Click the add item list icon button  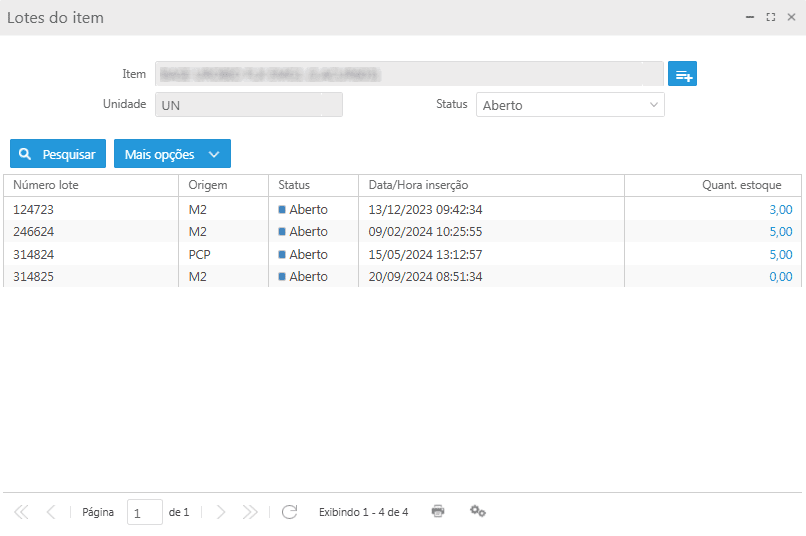tap(683, 74)
